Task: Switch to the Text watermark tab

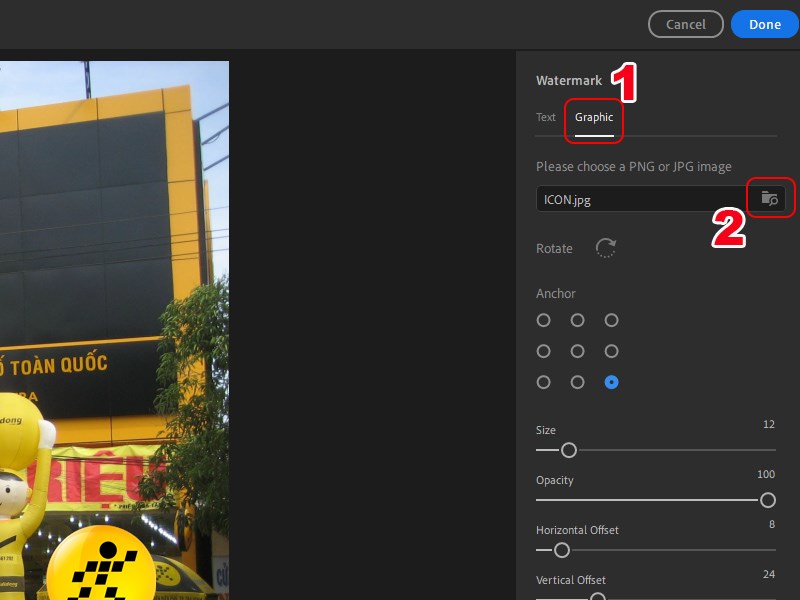Action: (546, 117)
